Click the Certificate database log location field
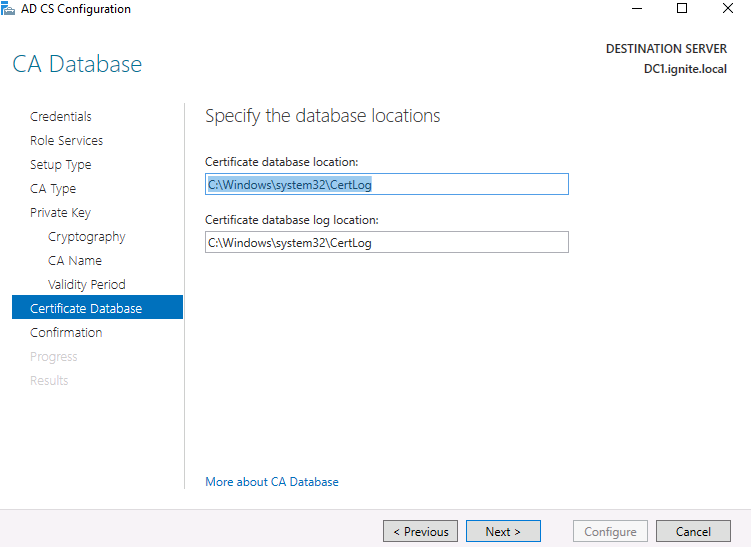The height and width of the screenshot is (547, 751). tap(386, 243)
